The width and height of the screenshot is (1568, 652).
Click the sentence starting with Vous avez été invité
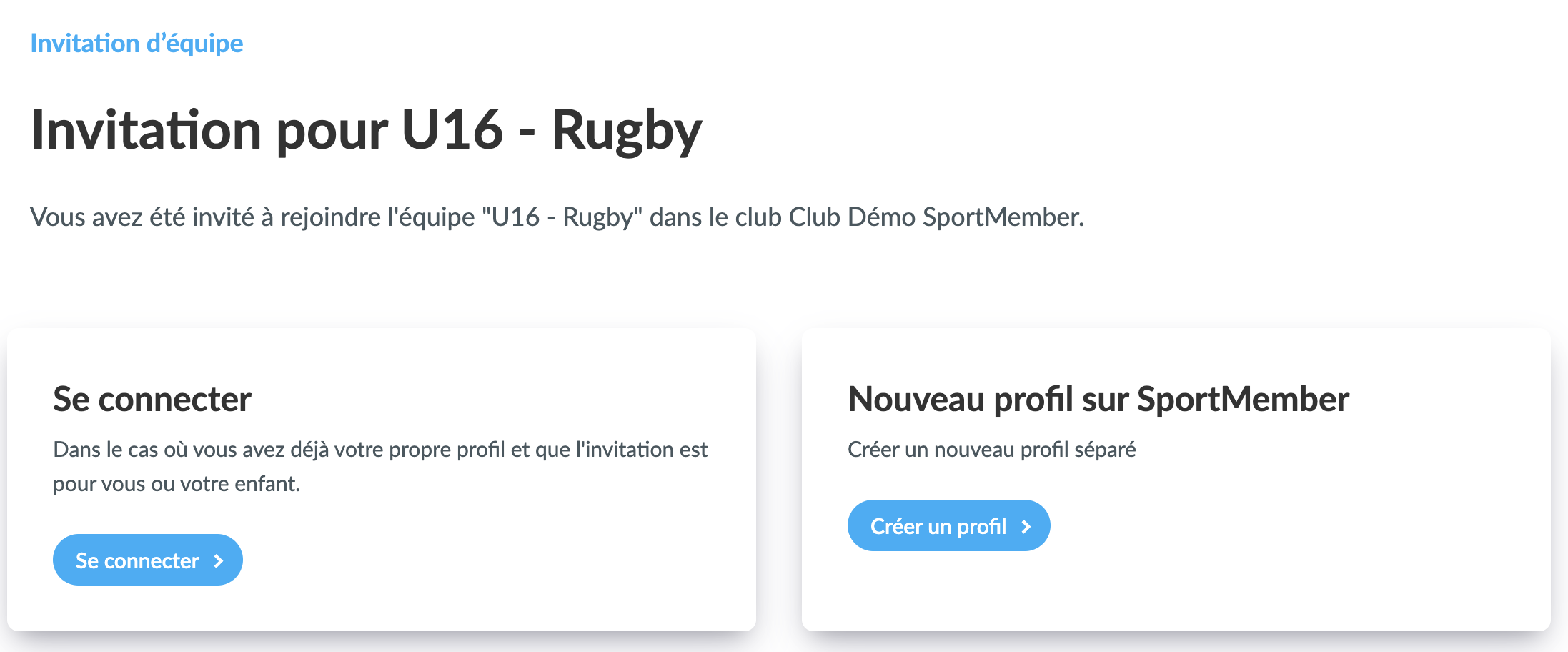click(556, 217)
